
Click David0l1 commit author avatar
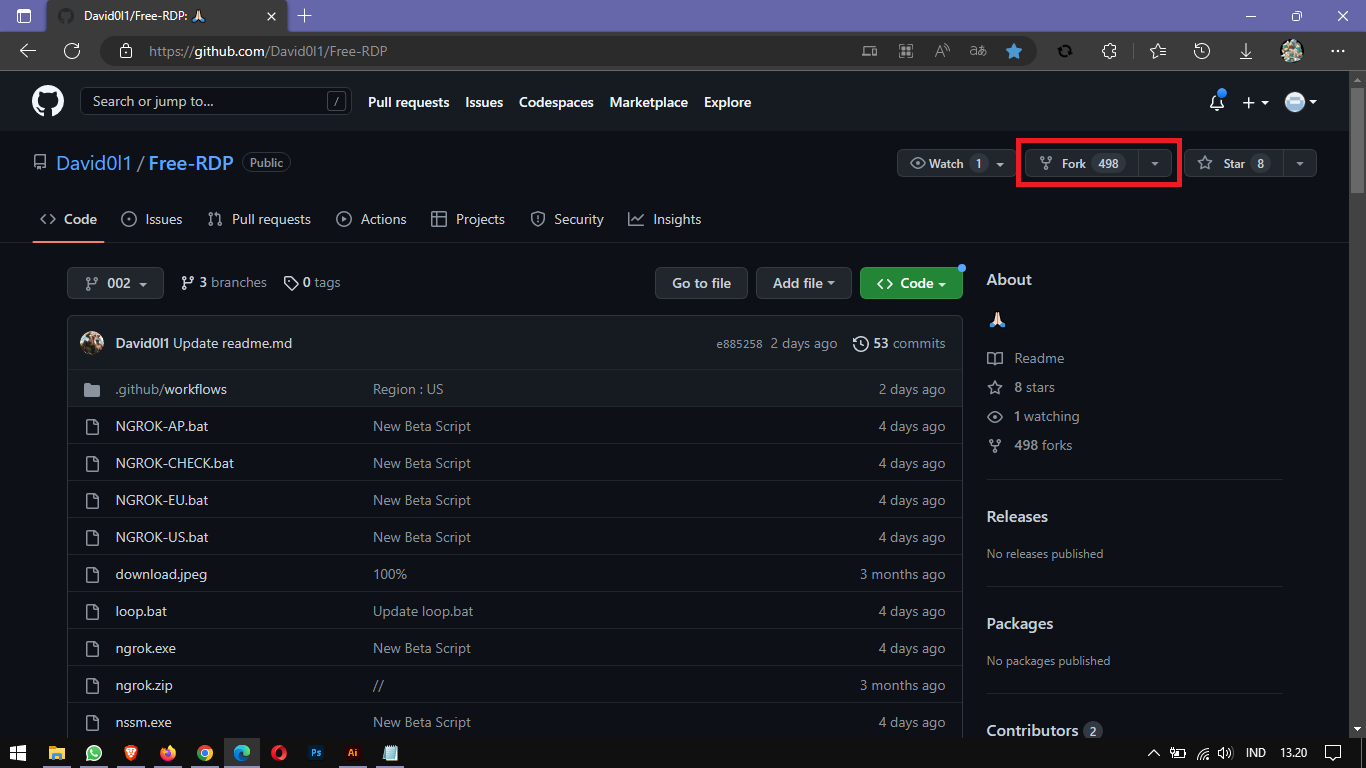(x=92, y=343)
